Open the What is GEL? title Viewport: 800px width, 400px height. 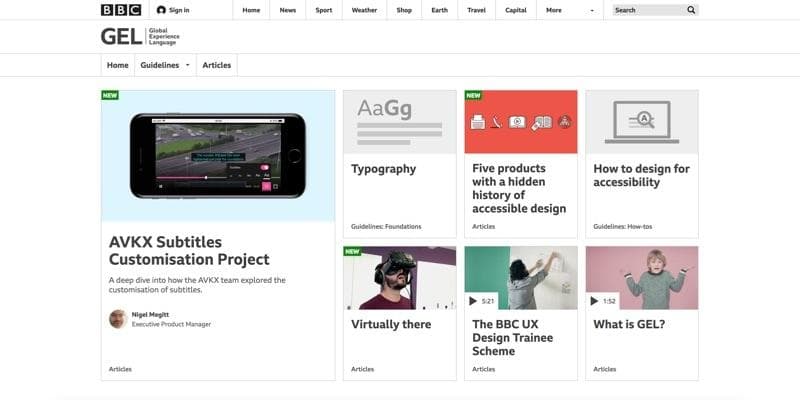629,324
